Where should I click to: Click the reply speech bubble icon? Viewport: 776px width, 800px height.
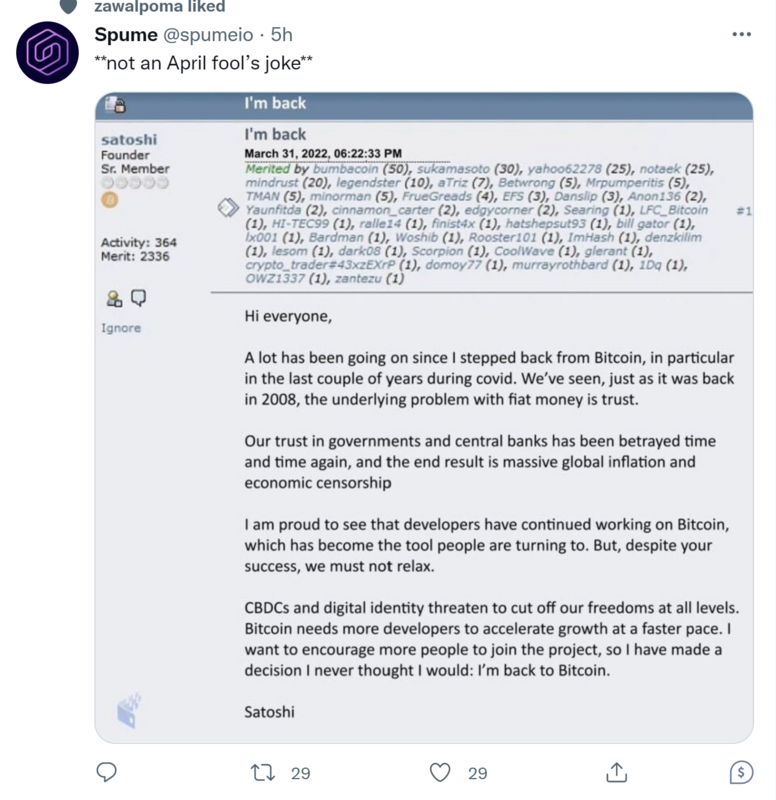[x=107, y=772]
